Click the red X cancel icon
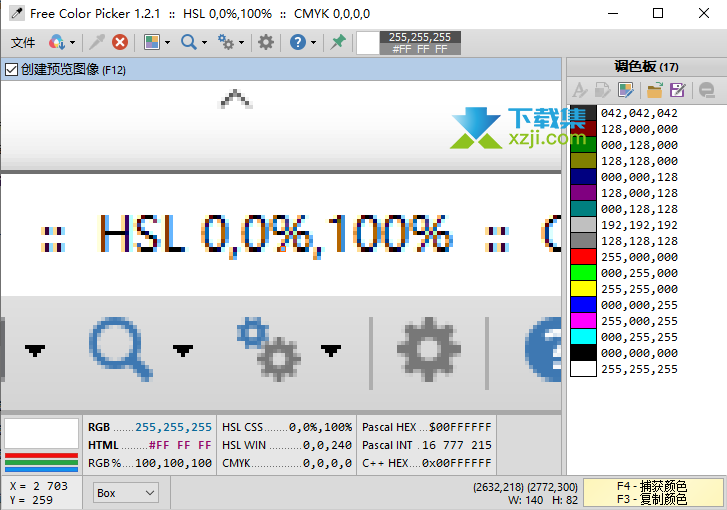 (x=120, y=42)
